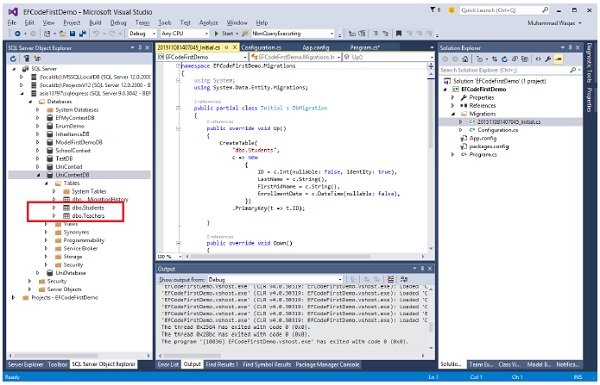Click the Properties wrench icon in Solution Explorer

pyautogui.click(x=548, y=59)
